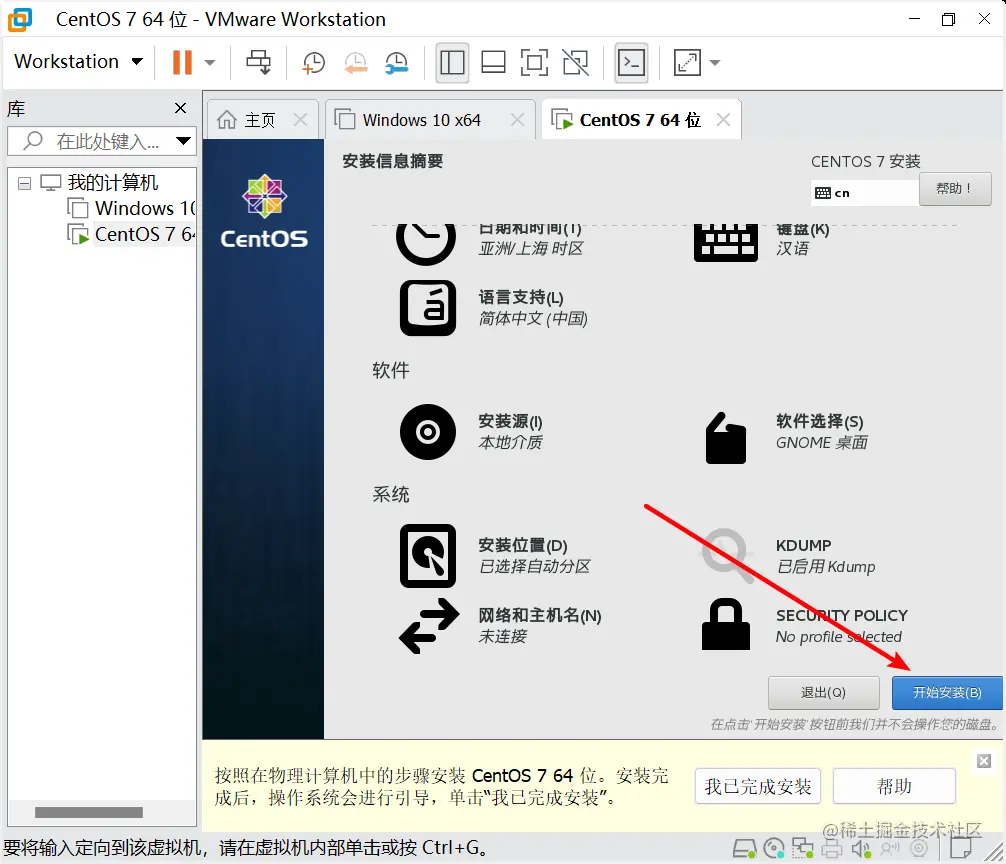Dismiss the yellow install hint bar
Viewport: 1006px width, 864px height.
pyautogui.click(x=984, y=761)
